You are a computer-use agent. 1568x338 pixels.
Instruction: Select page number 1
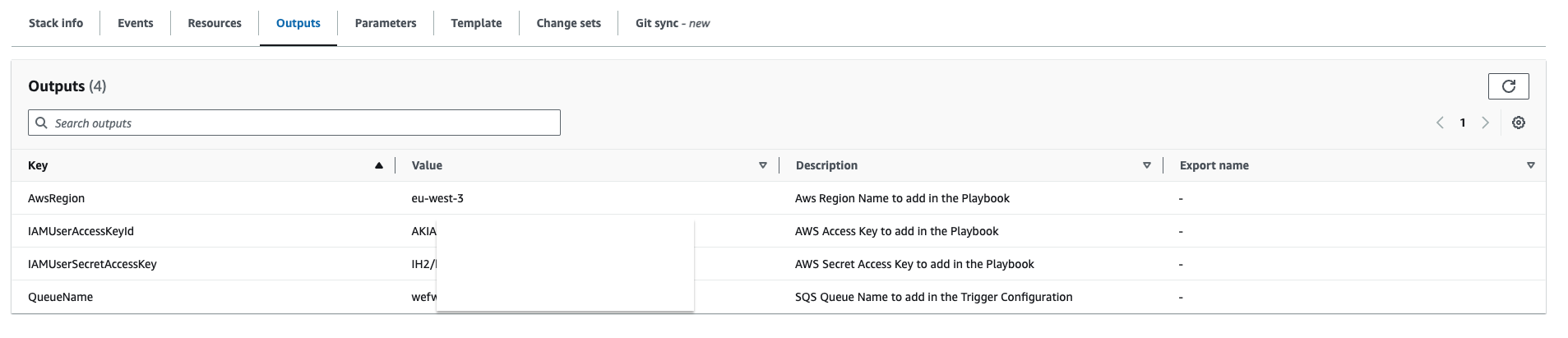point(1463,123)
